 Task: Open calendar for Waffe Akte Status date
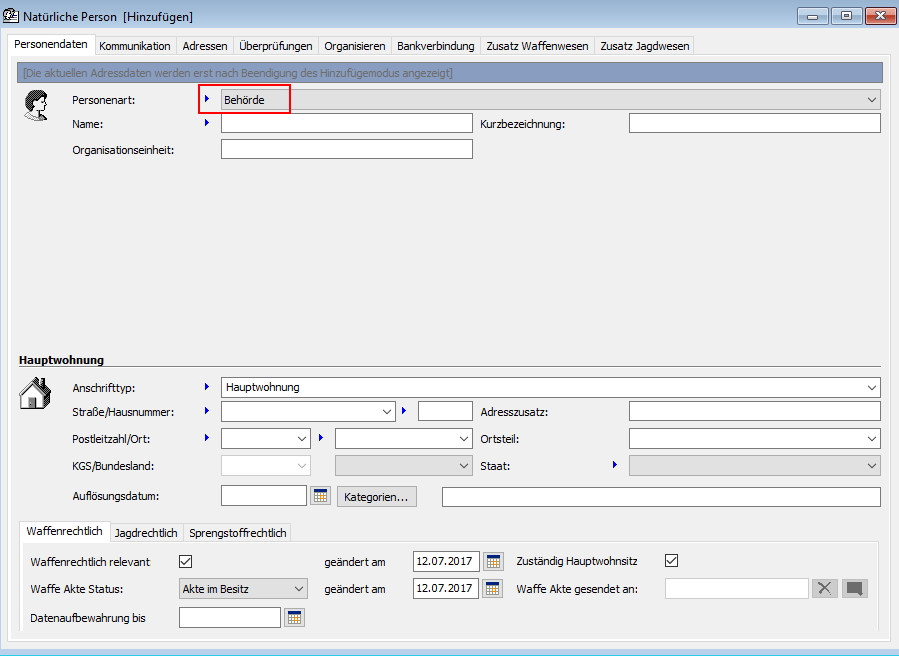(493, 589)
